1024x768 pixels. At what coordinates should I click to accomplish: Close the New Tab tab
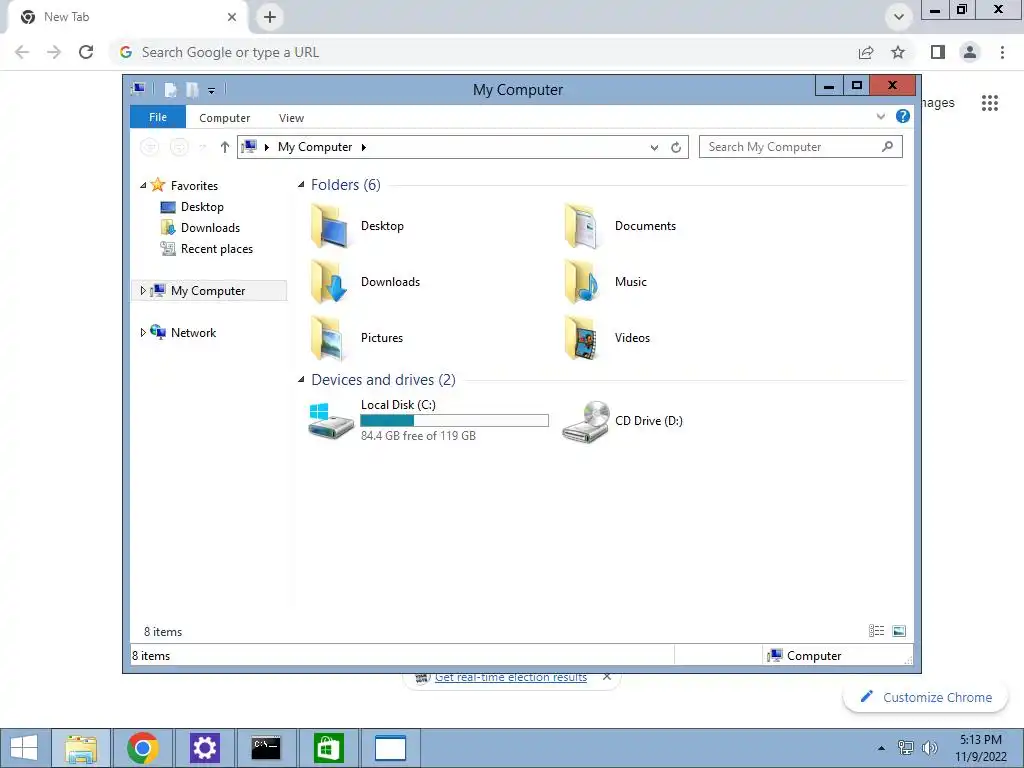coord(232,17)
